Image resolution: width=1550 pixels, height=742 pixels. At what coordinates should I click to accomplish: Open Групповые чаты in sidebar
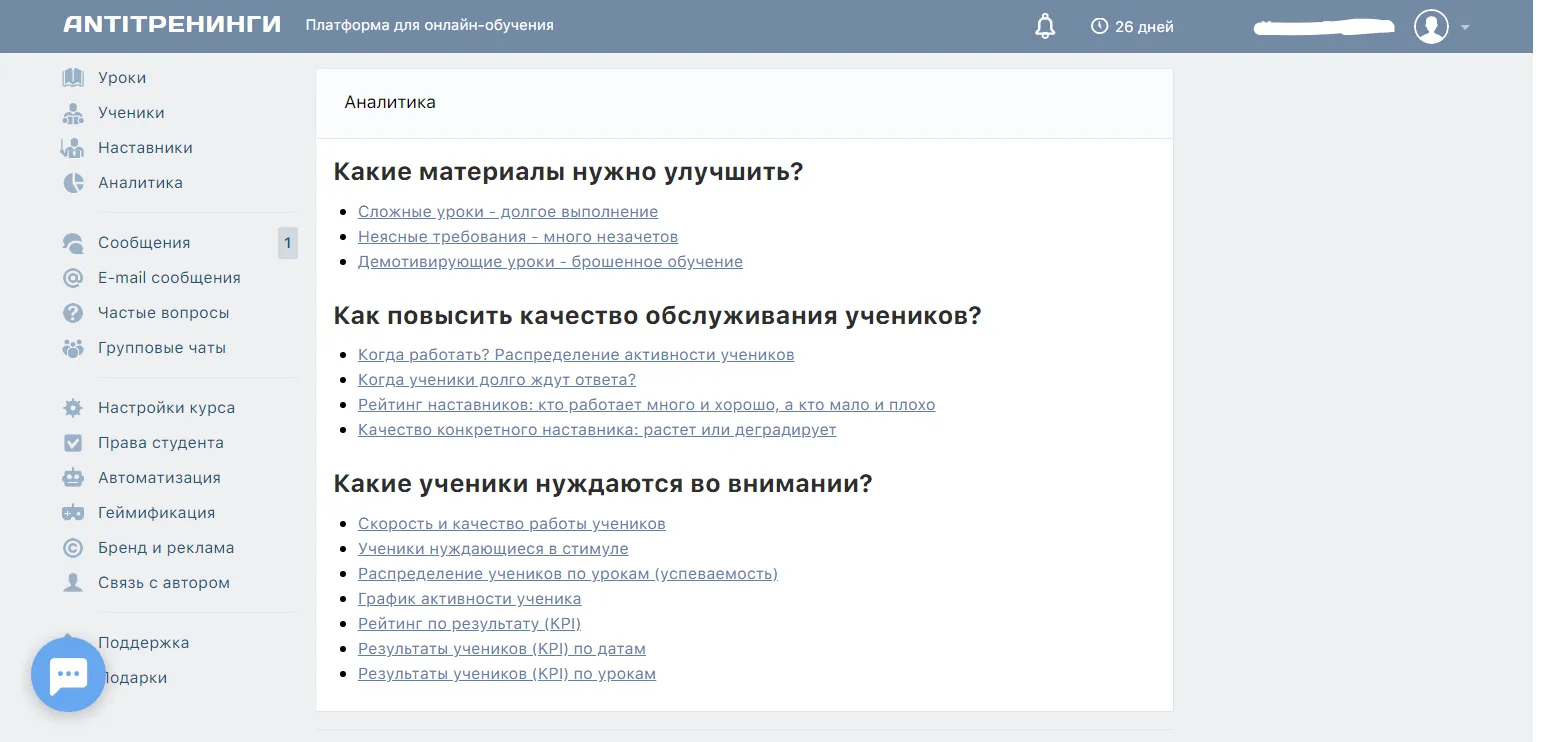162,348
